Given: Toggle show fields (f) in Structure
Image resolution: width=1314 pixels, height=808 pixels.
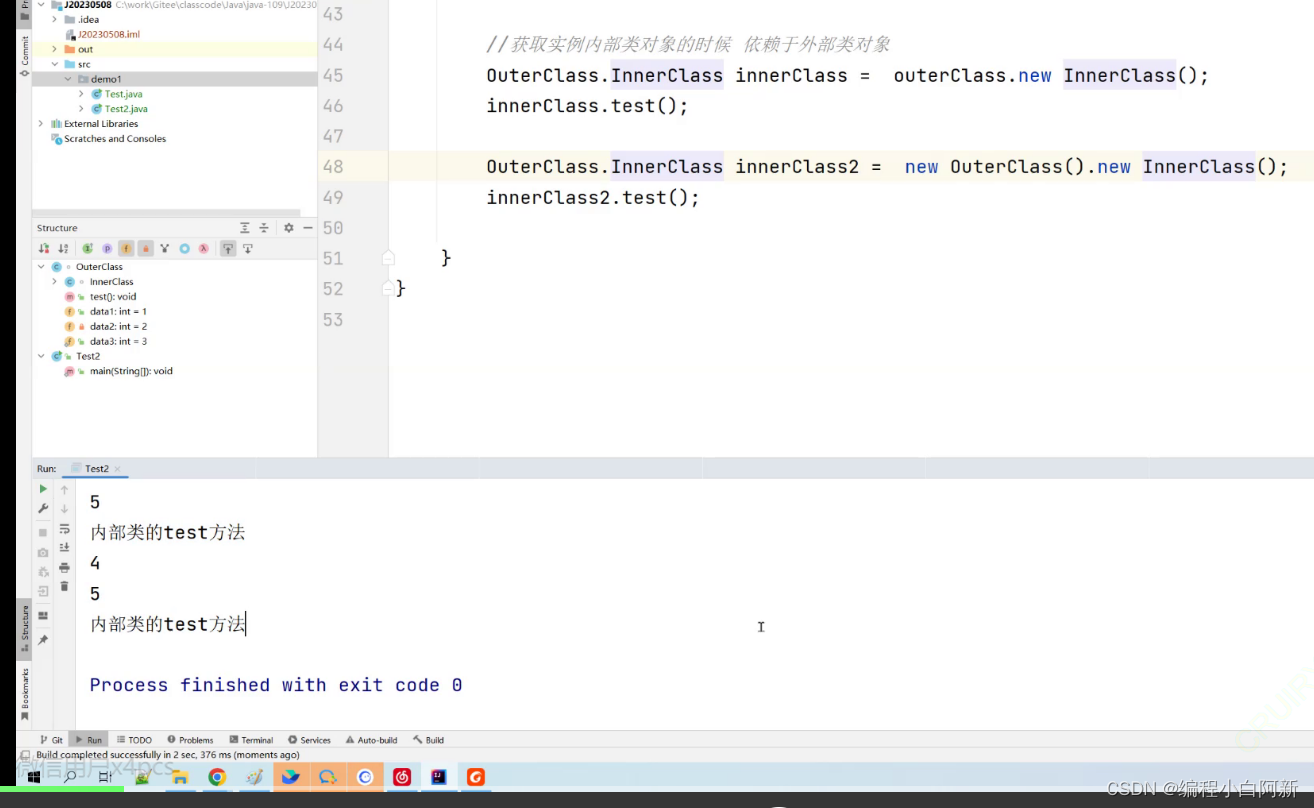Looking at the screenshot, I should 126,248.
